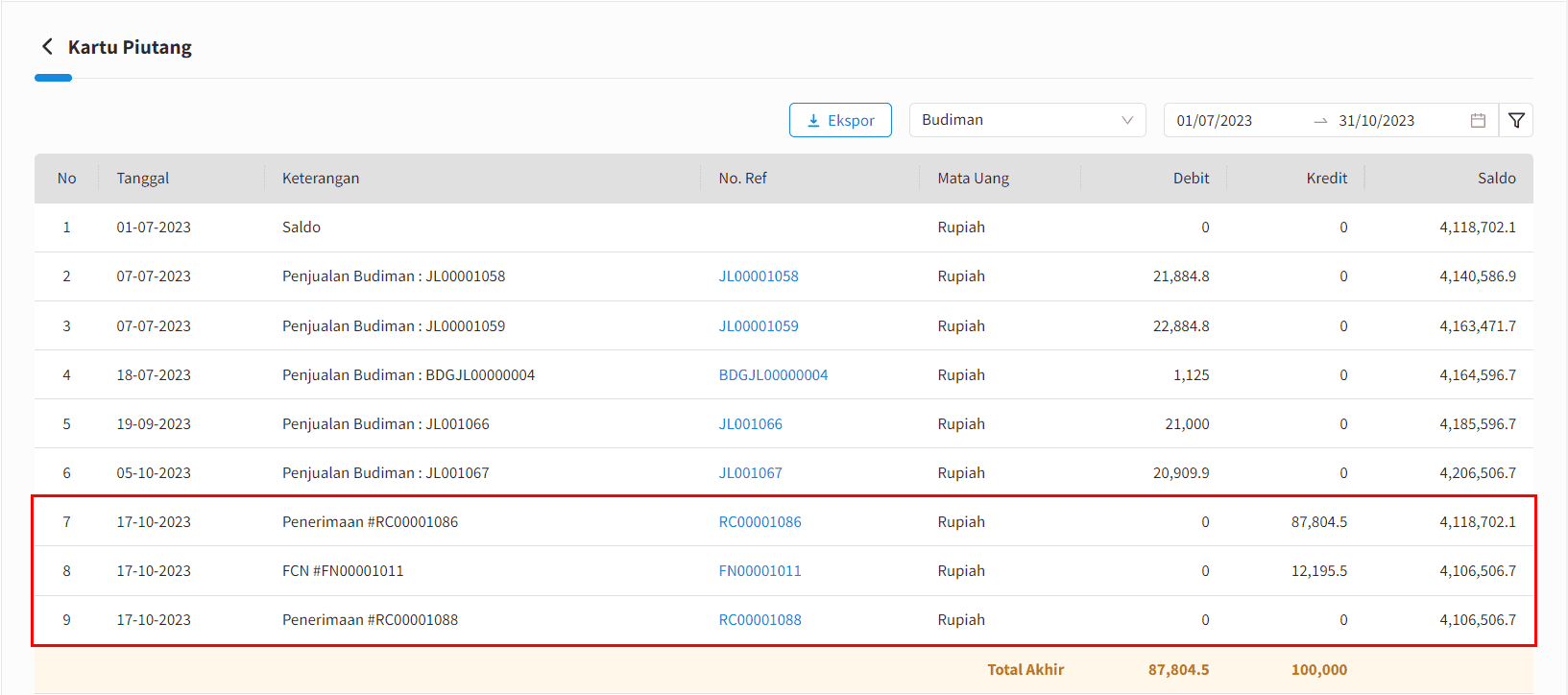Viewport: 1568px width, 695px height.
Task: Click the end date 31/10/2023 field
Action: click(x=1376, y=121)
